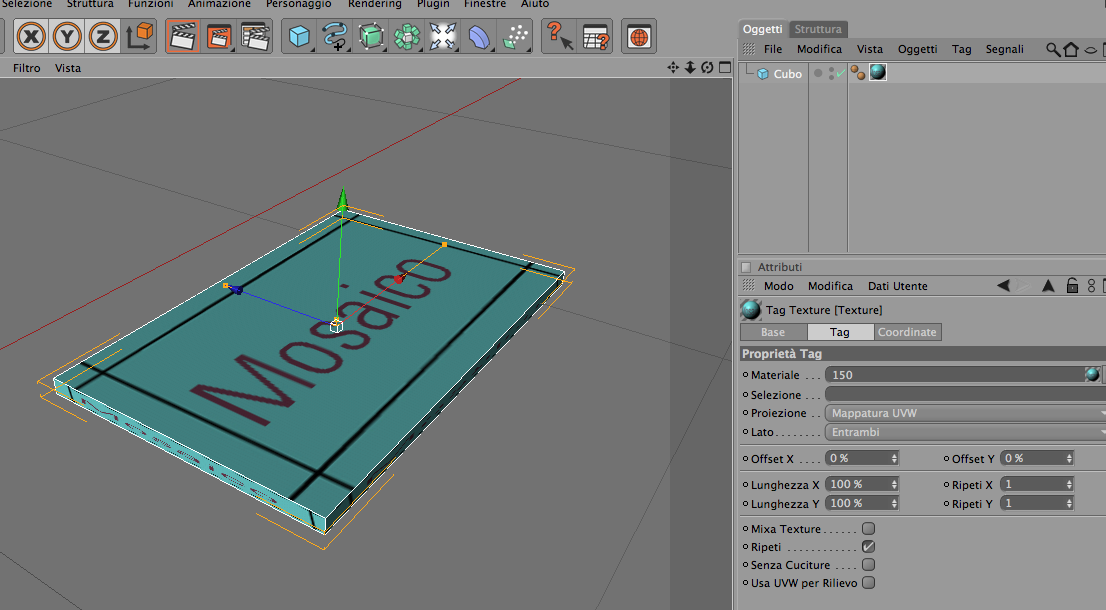Click the question-mark pointer help icon
Viewport: 1106px width, 610px height.
pos(560,37)
